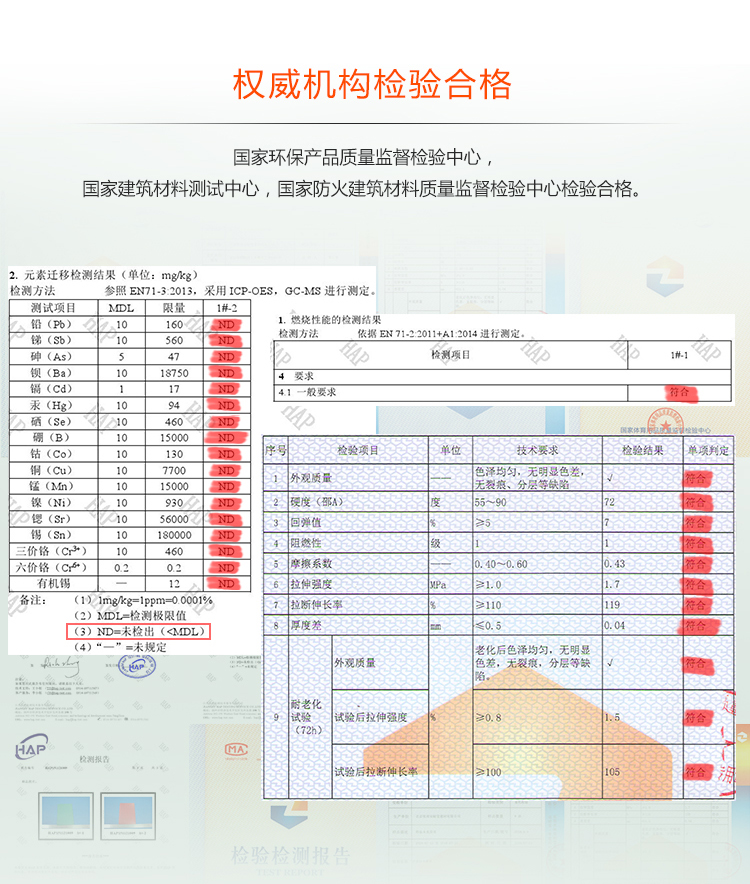750x884 pixels.
Task: Click ND result in 汞（Hg） row
Action: click(x=226, y=405)
